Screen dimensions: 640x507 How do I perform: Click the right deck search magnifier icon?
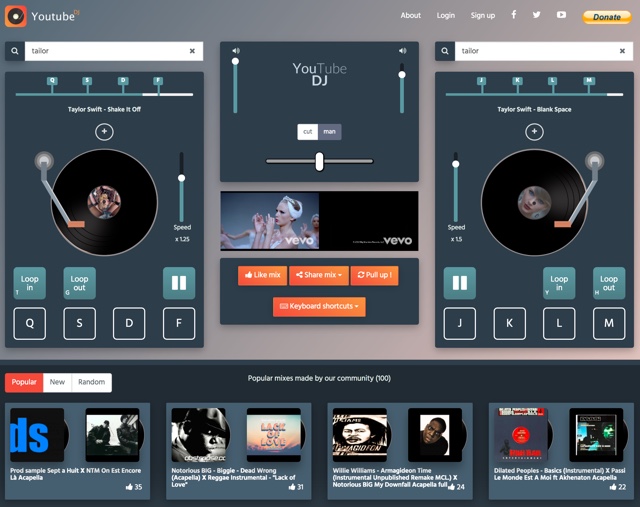point(445,51)
